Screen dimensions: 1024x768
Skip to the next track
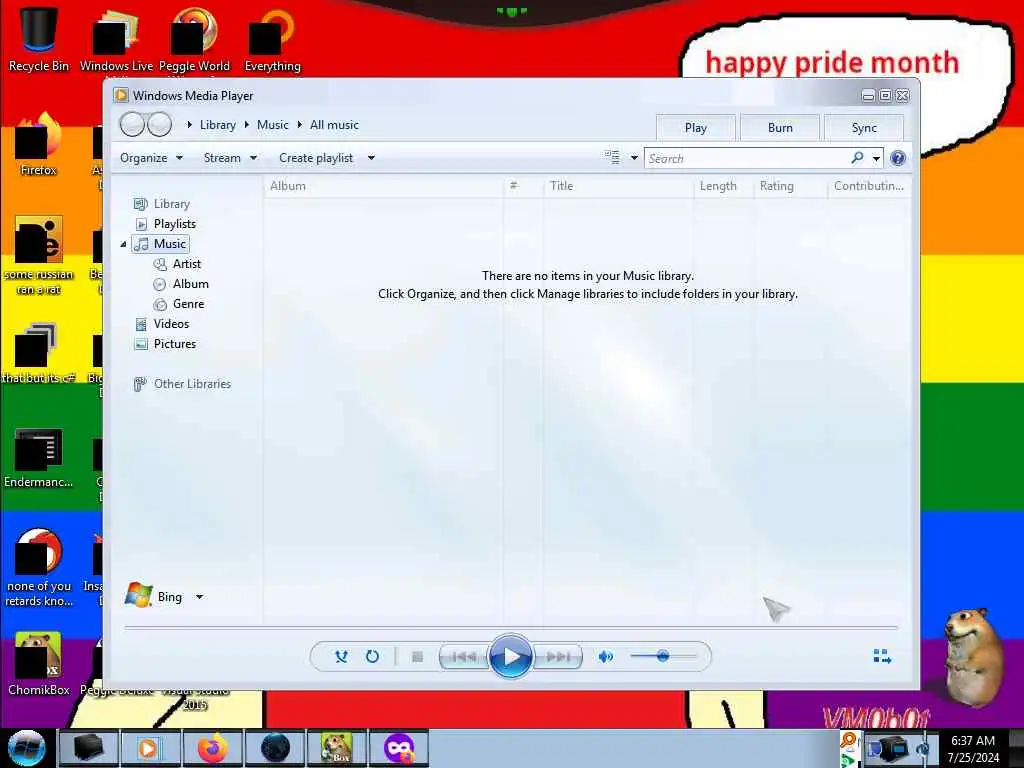pos(558,656)
